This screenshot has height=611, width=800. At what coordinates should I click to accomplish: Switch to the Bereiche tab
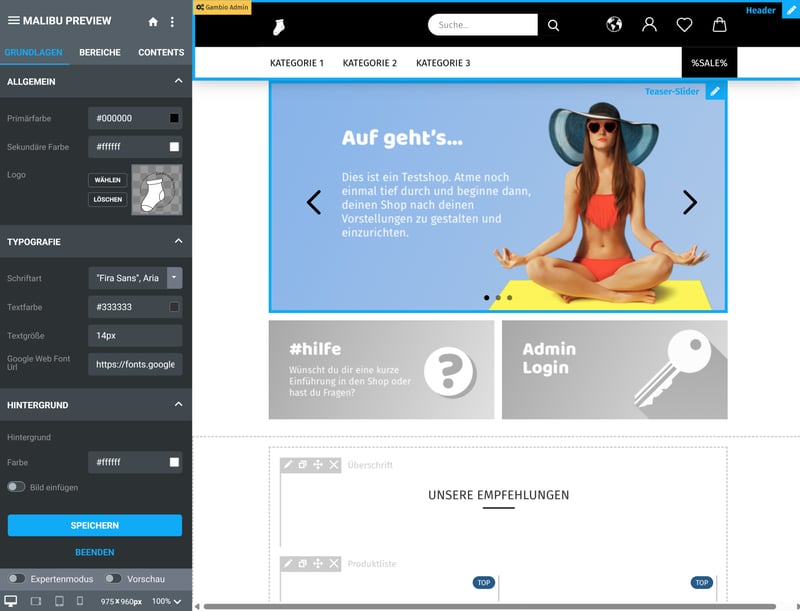[x=100, y=53]
